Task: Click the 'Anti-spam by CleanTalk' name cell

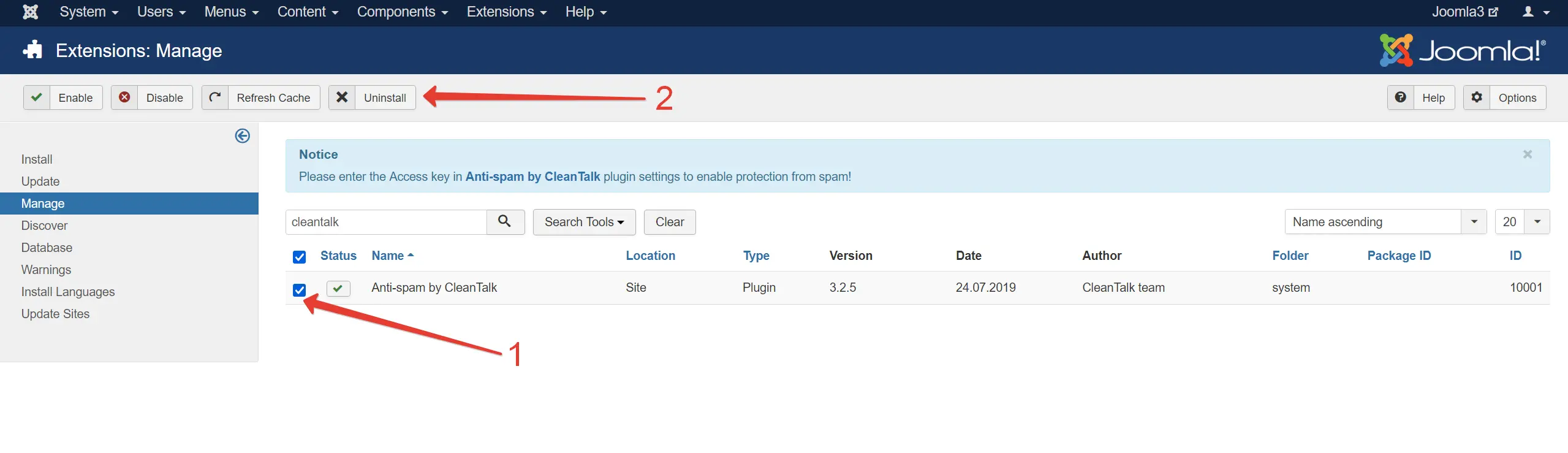Action: pos(434,287)
